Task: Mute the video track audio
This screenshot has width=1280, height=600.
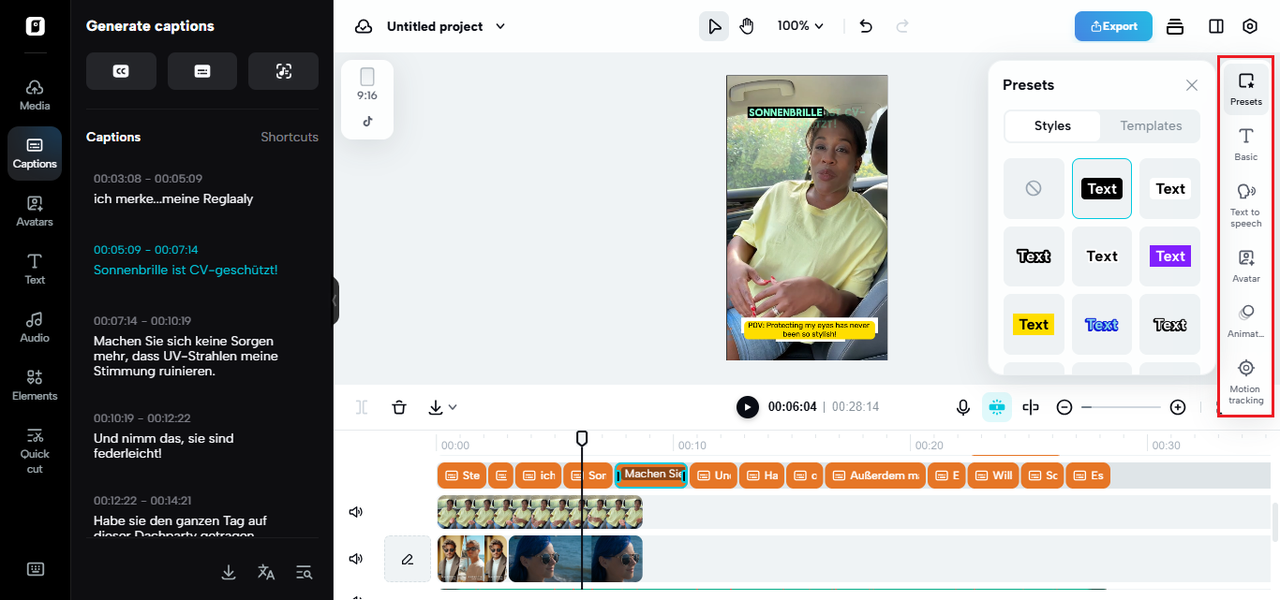Action: (x=355, y=511)
